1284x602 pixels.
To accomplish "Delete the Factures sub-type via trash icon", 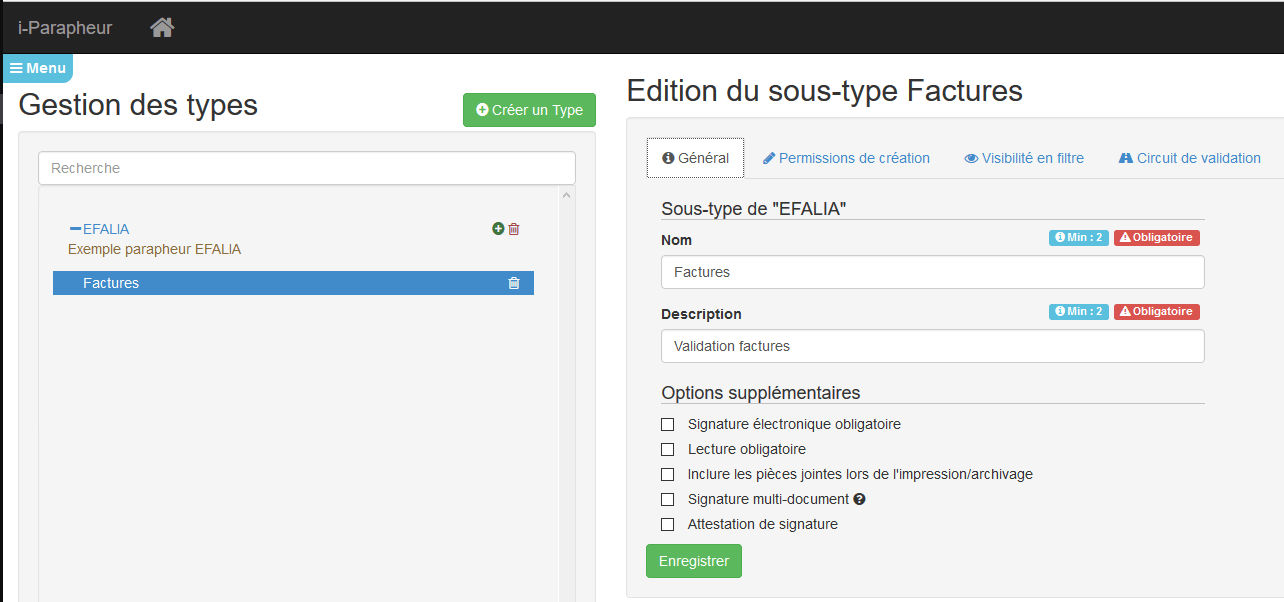I will [514, 283].
